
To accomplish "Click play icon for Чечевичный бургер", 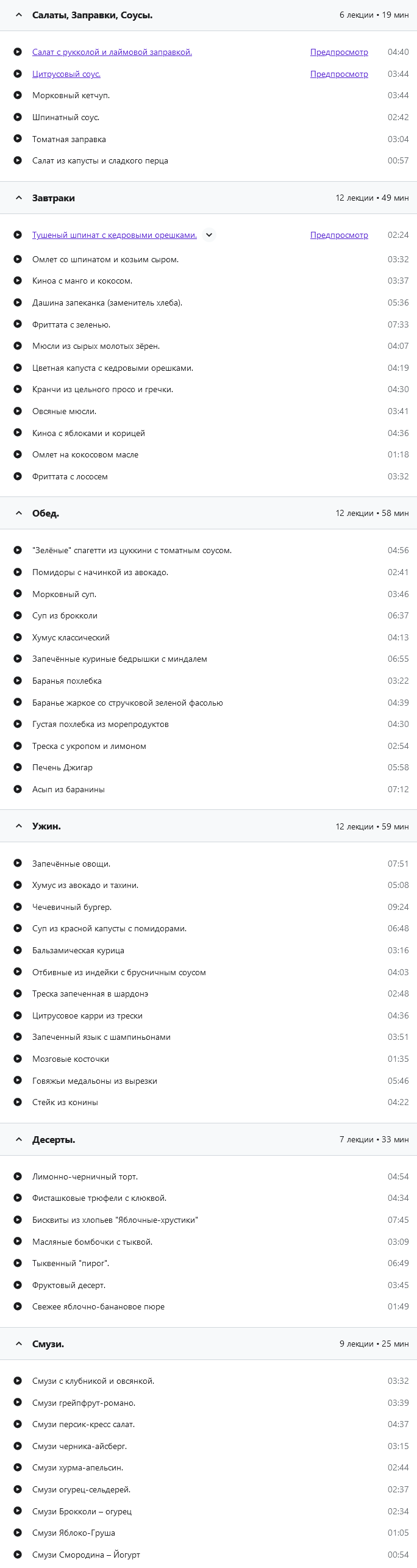I will coord(18,907).
